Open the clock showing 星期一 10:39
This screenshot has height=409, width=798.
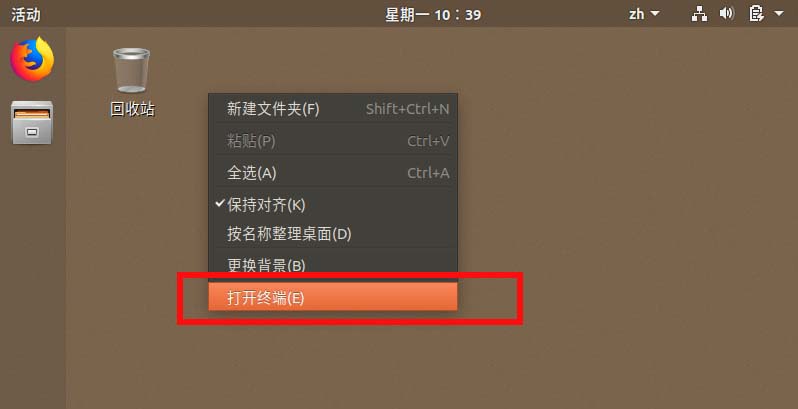(x=433, y=15)
